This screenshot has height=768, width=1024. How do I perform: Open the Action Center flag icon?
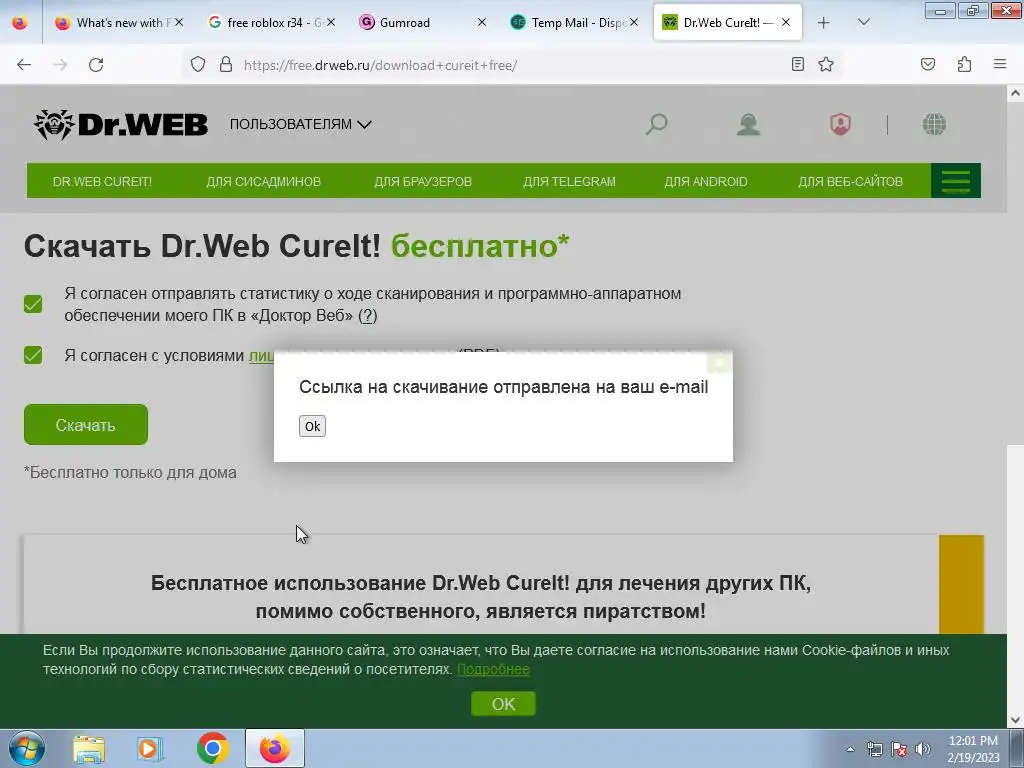tap(899, 749)
